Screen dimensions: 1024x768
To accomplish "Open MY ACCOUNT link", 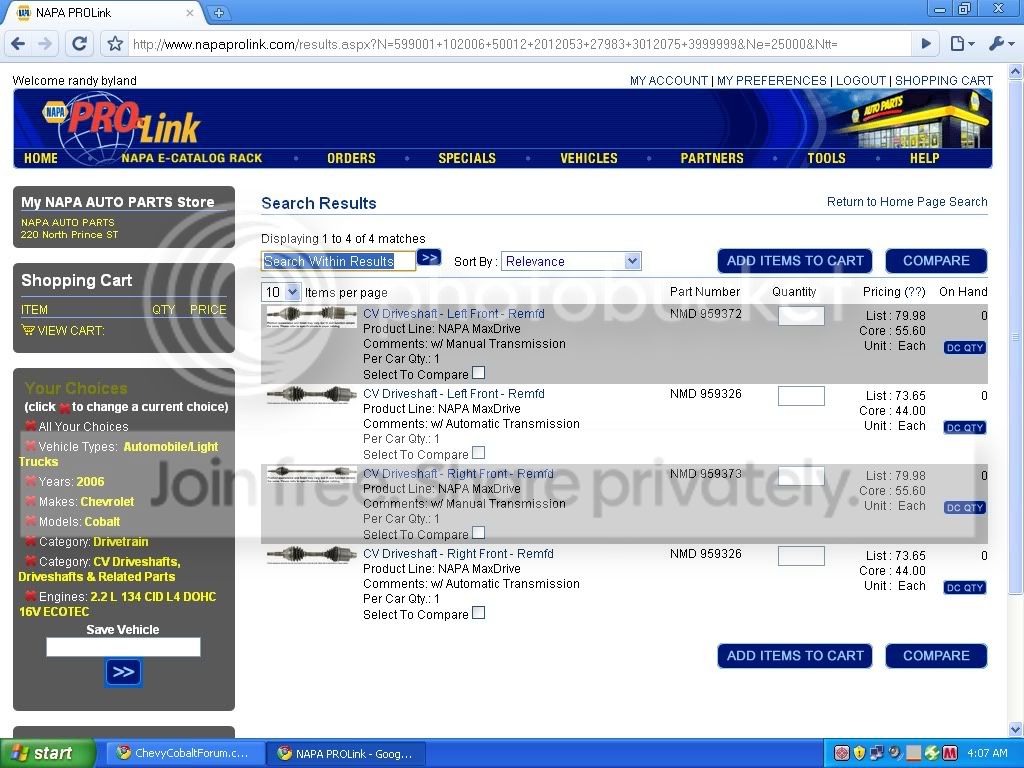I will [669, 80].
